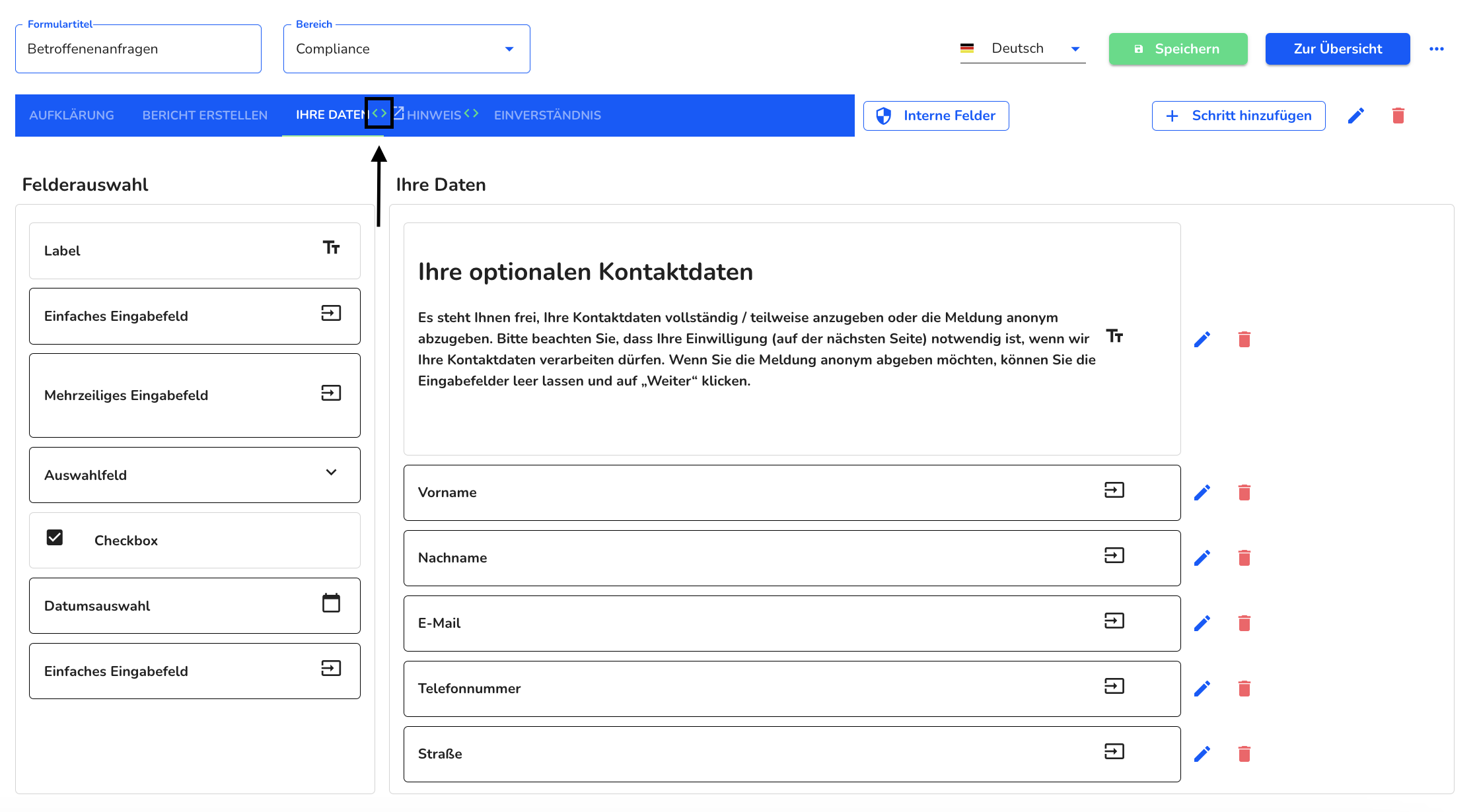The height and width of the screenshot is (812, 1477).
Task: Select the Mehrzeiliges Eingabefeld item
Action: (195, 395)
